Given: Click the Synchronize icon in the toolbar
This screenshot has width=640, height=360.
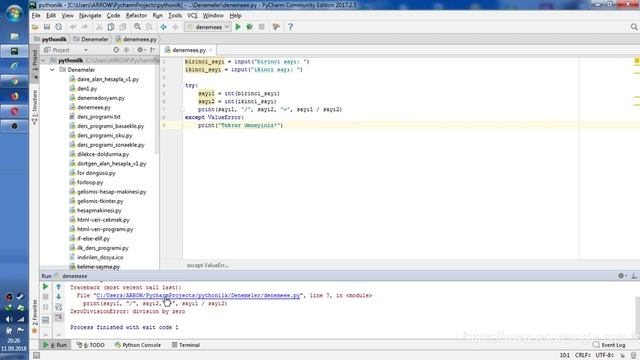Looking at the screenshot, I should pyautogui.click(x=58, y=27).
